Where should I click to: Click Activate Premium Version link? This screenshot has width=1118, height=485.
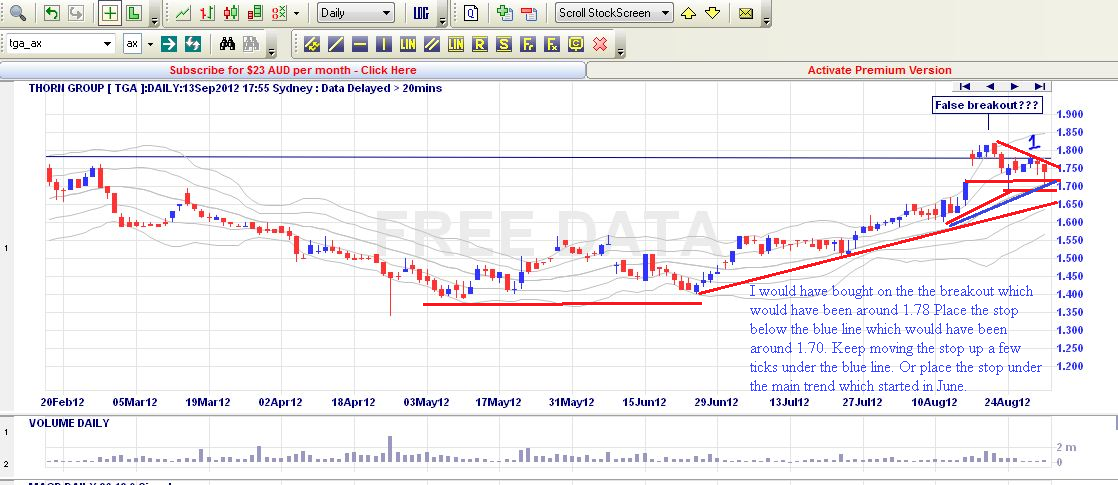coord(879,70)
